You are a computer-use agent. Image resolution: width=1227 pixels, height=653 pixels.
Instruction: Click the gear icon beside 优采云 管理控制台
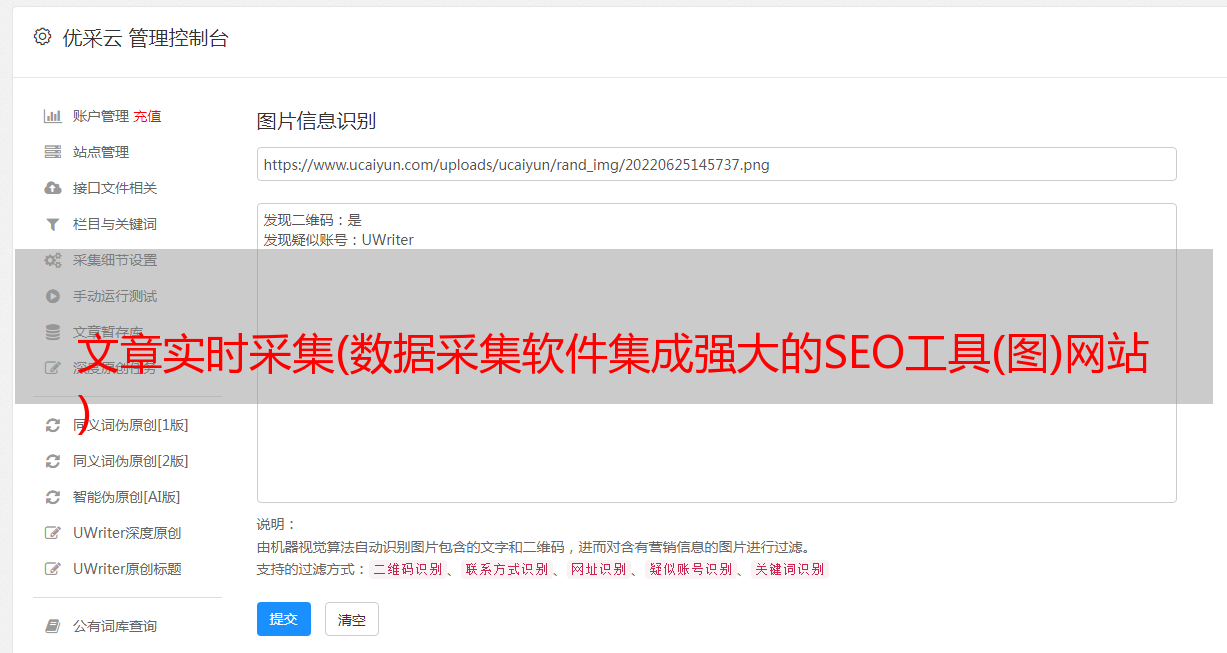tap(42, 37)
